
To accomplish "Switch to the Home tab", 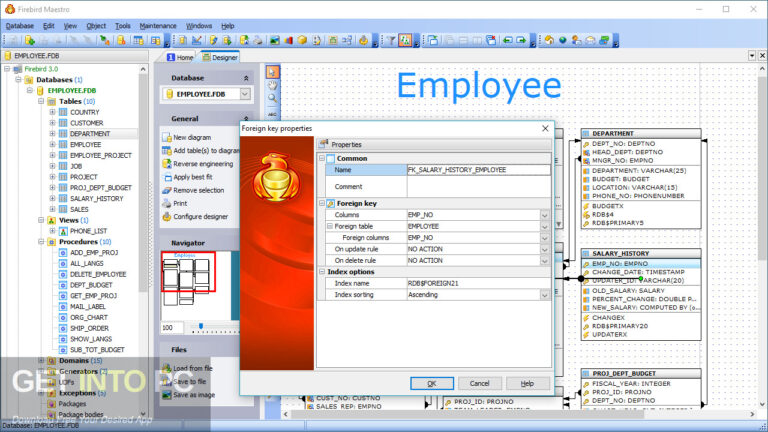I will click(180, 57).
